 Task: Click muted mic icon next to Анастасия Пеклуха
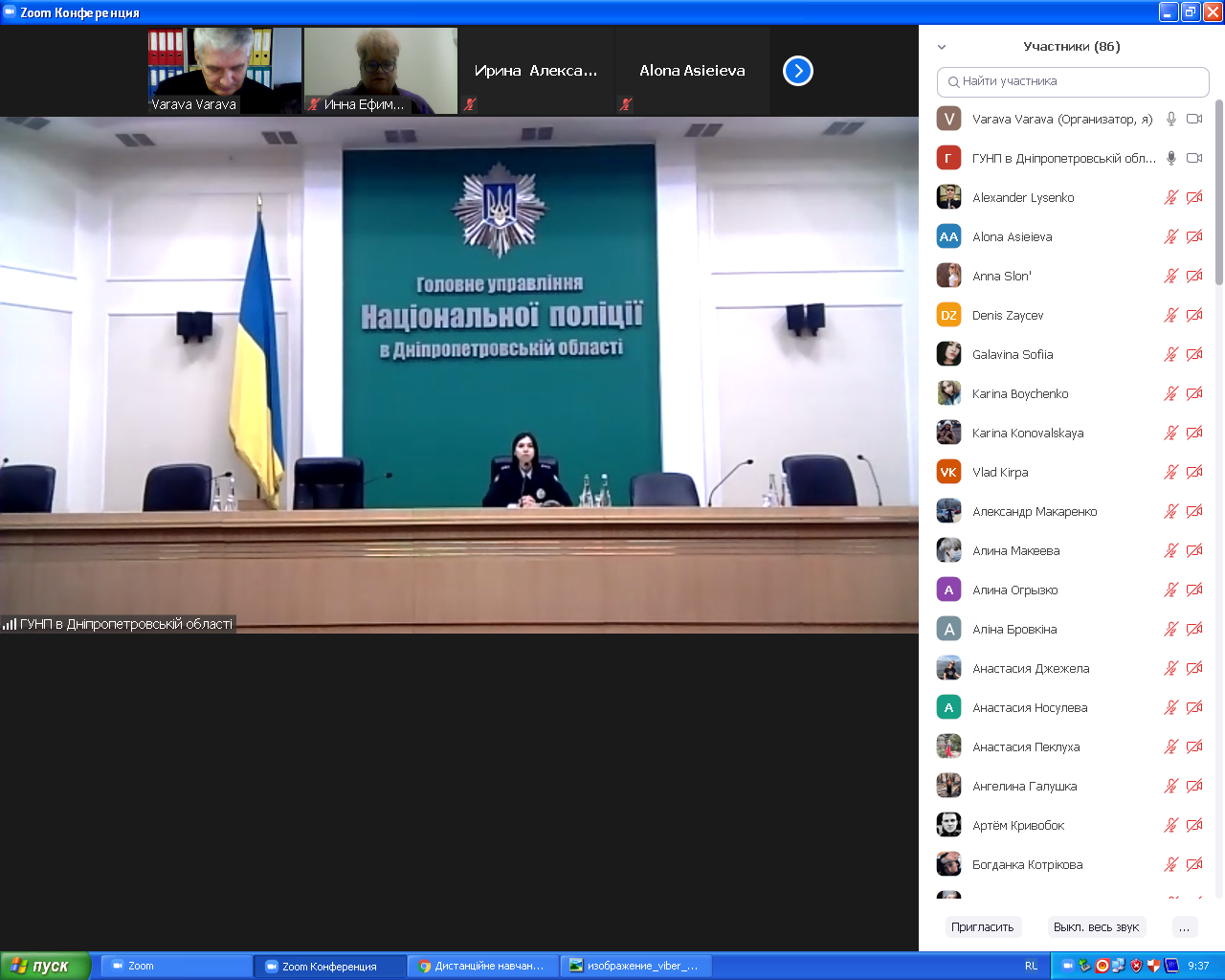1170,746
